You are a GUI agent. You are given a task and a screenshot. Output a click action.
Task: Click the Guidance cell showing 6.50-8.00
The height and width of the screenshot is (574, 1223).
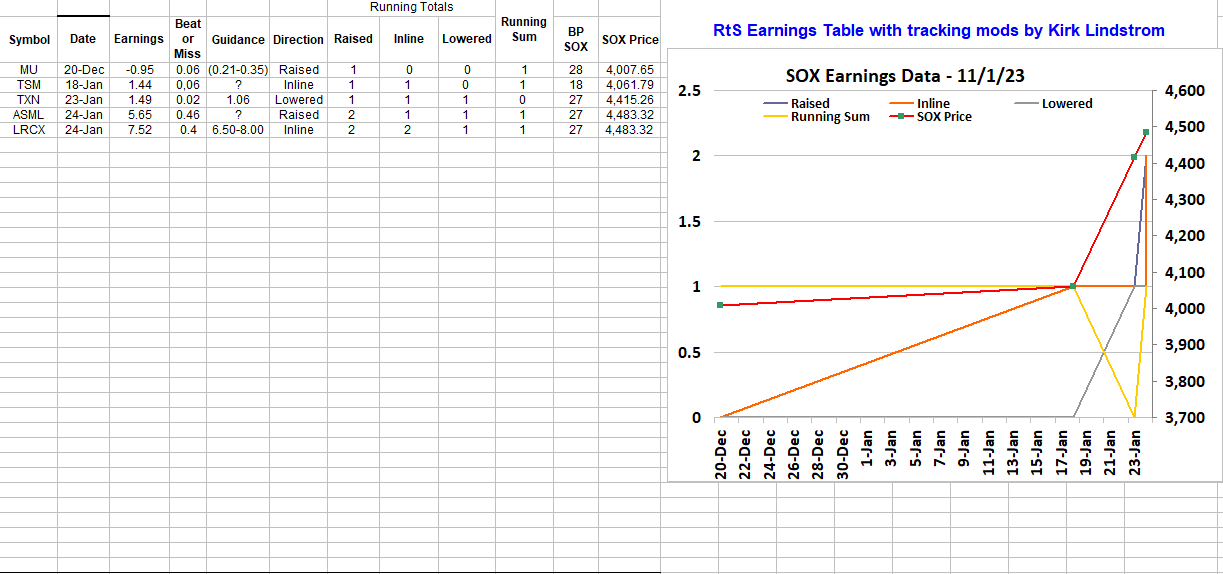[237, 130]
